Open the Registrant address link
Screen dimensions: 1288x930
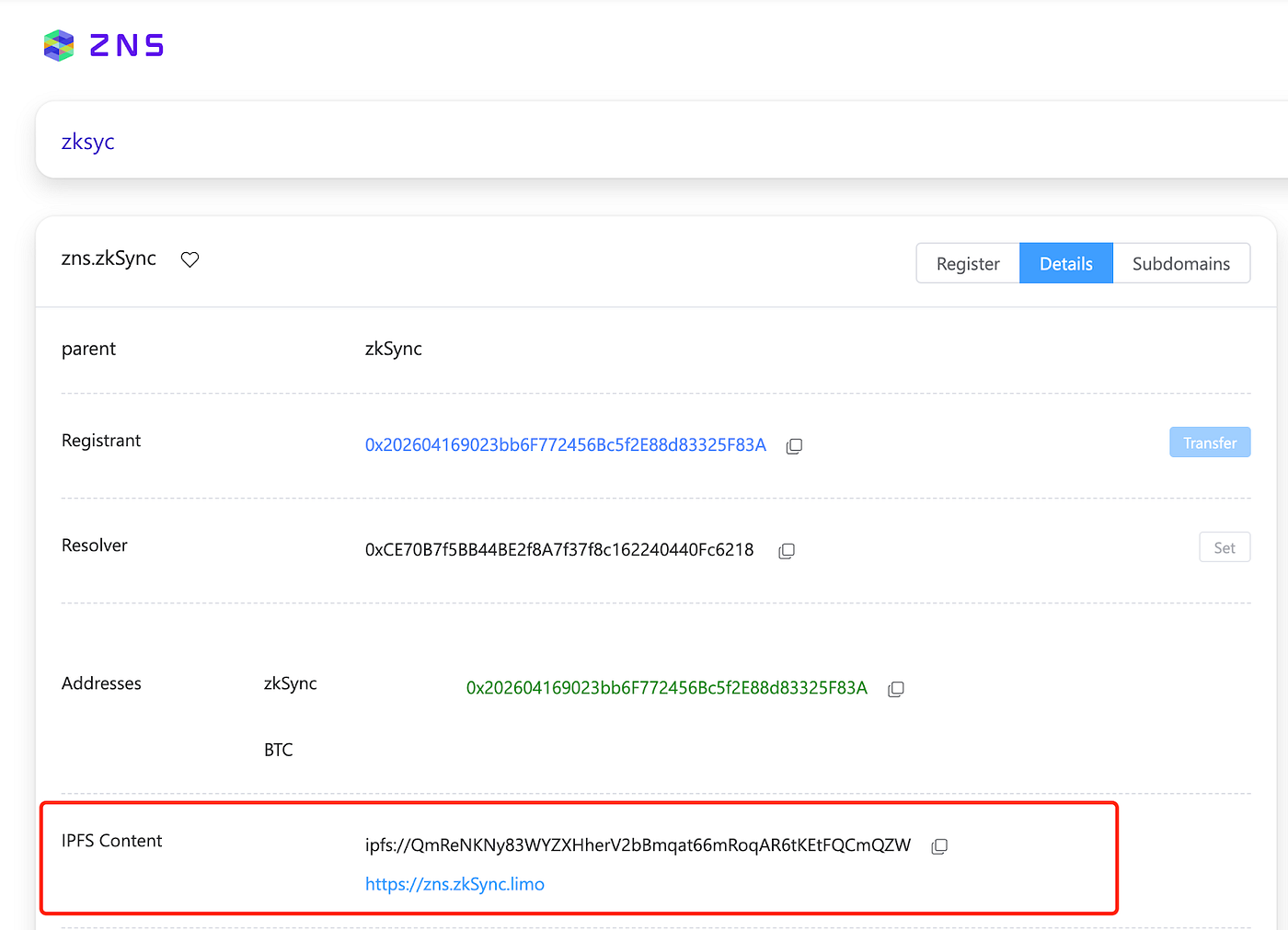coord(566,445)
